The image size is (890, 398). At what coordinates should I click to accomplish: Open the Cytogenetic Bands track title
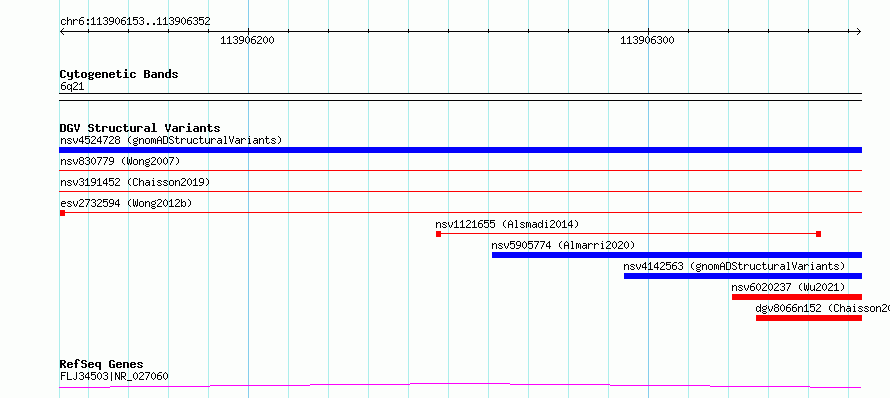point(119,74)
